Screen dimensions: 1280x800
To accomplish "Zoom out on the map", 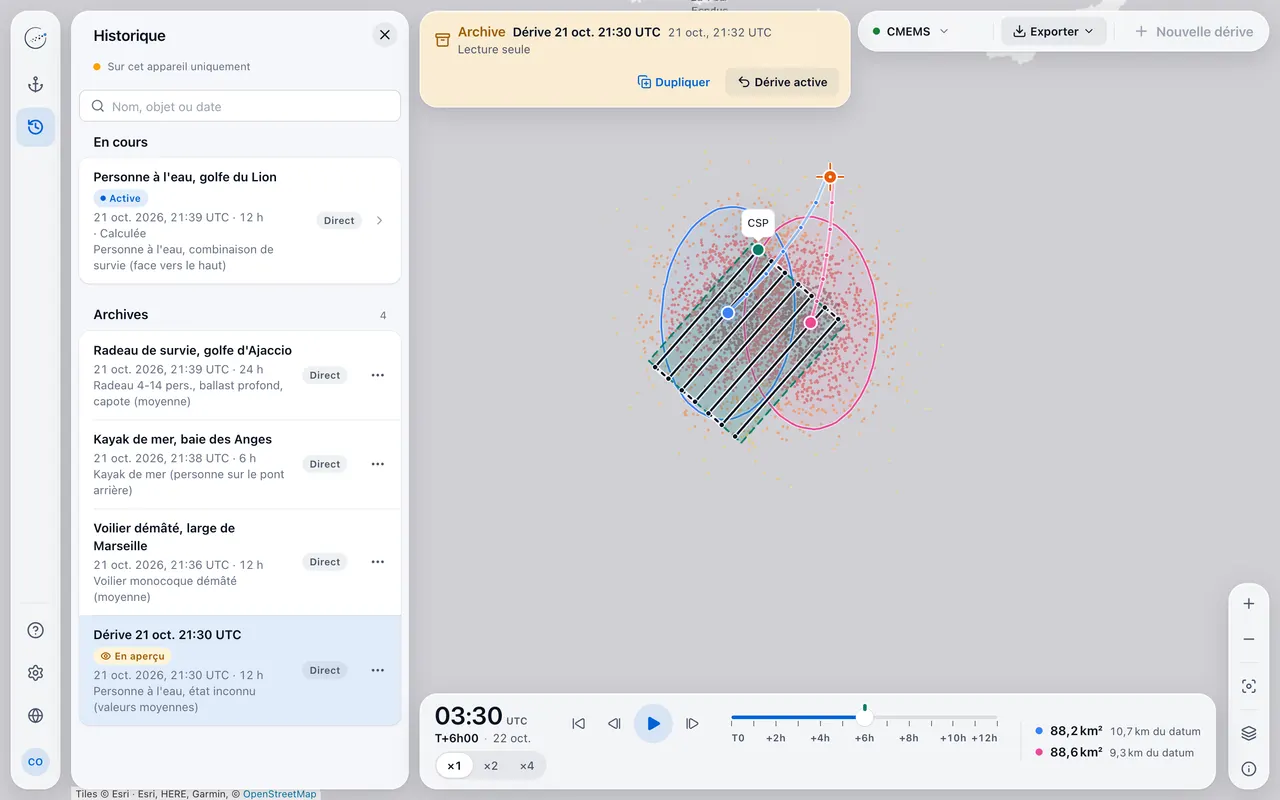I will coord(1248,639).
